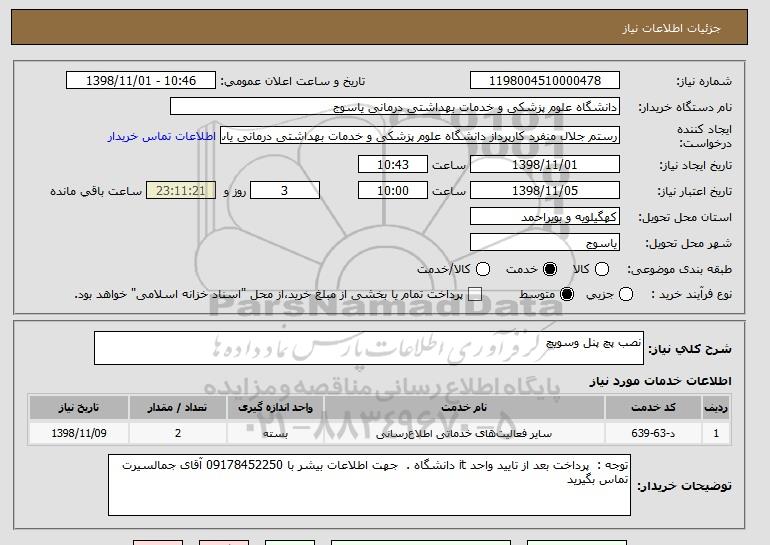The width and height of the screenshot is (770, 545).
Task: Click service code cell د-63-639
Action: click(653, 434)
